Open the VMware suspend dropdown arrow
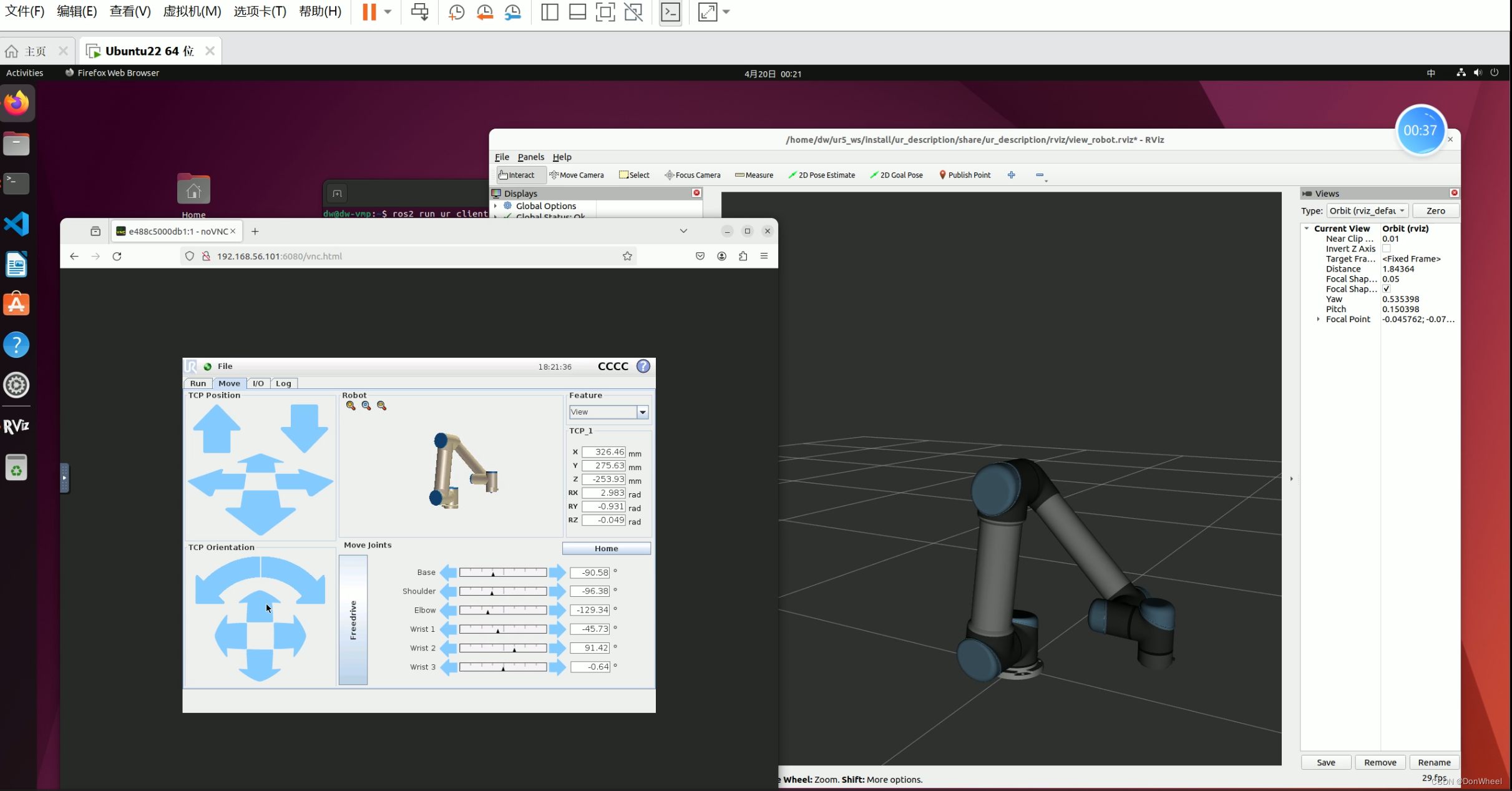The height and width of the screenshot is (791, 1512). click(388, 12)
